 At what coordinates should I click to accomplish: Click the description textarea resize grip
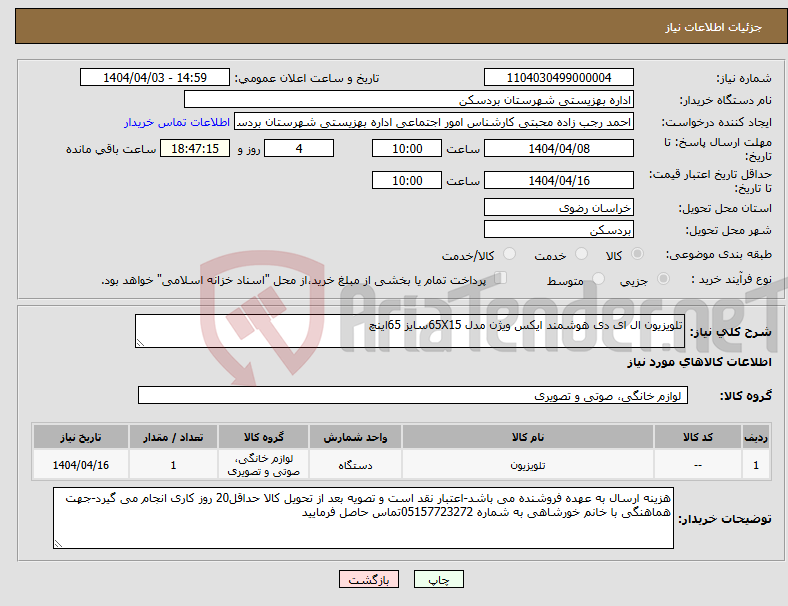click(x=140, y=343)
